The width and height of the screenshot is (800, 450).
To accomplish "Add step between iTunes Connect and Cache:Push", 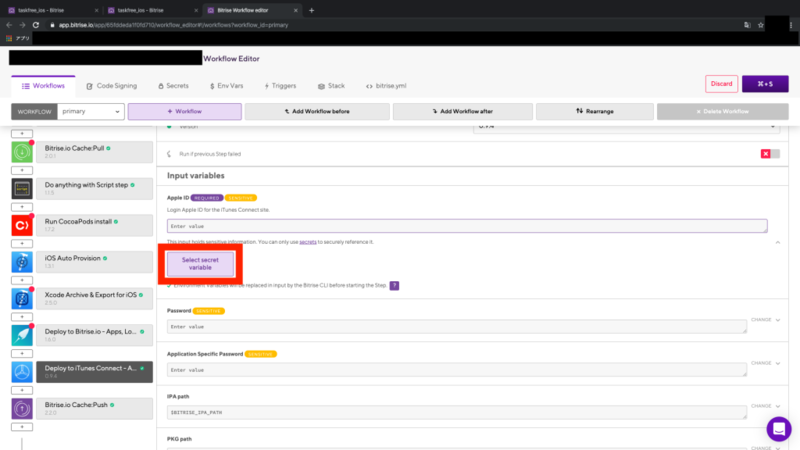I will point(22,390).
